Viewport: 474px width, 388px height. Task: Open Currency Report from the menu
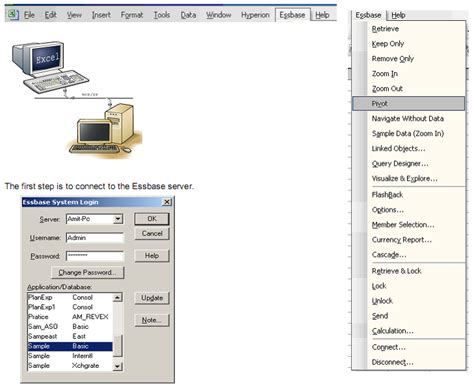[409, 240]
